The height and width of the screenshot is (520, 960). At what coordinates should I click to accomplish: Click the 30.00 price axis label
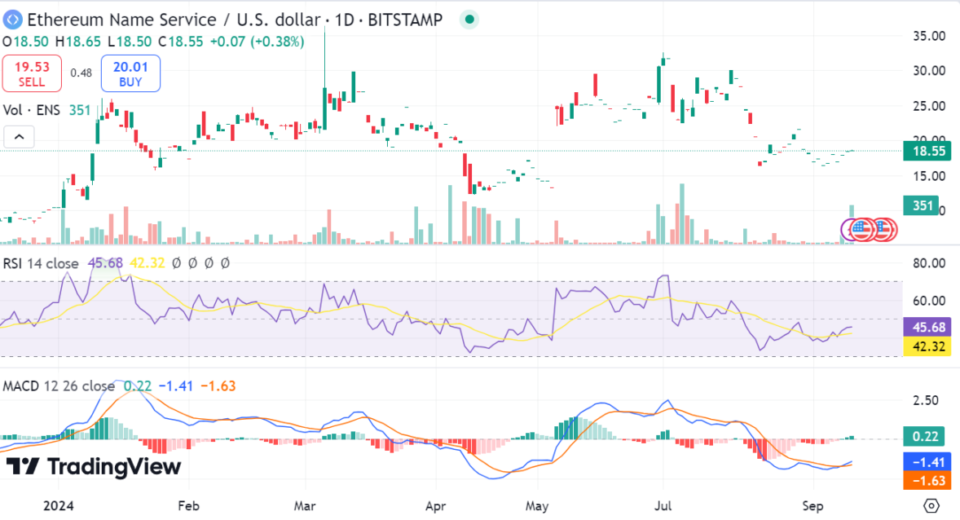(929, 71)
